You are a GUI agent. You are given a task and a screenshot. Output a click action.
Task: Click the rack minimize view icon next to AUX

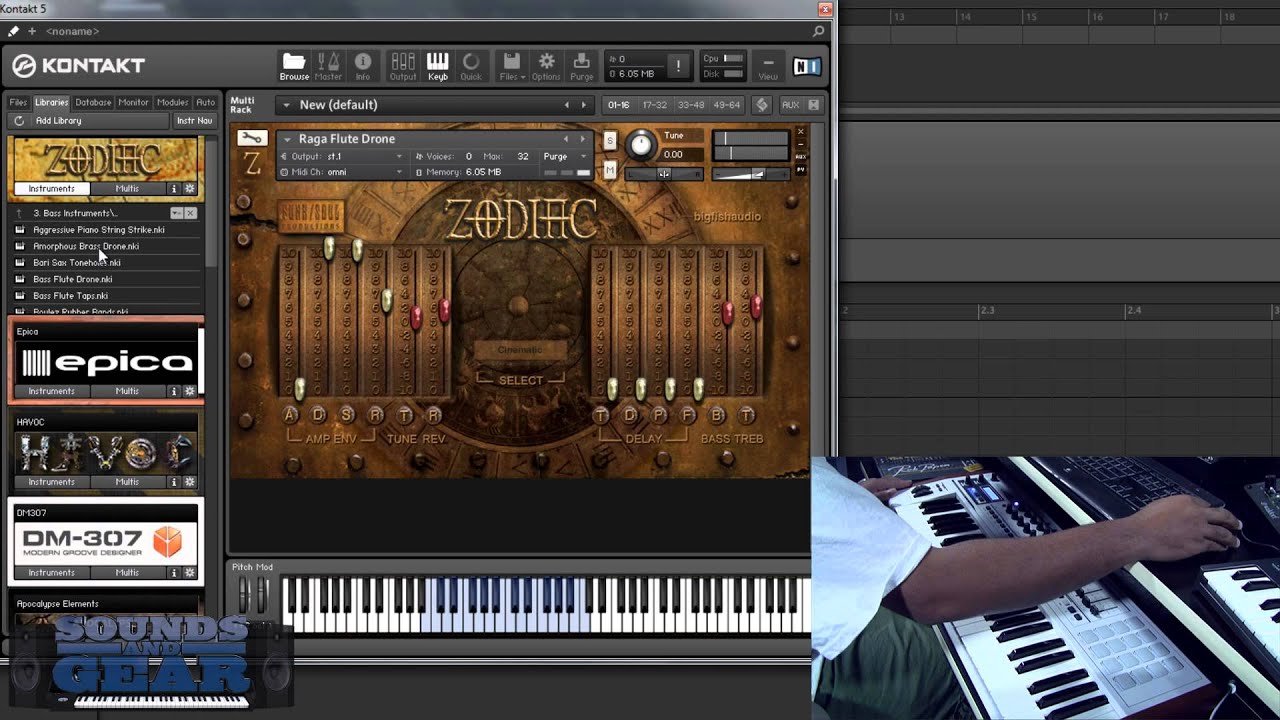tap(814, 105)
